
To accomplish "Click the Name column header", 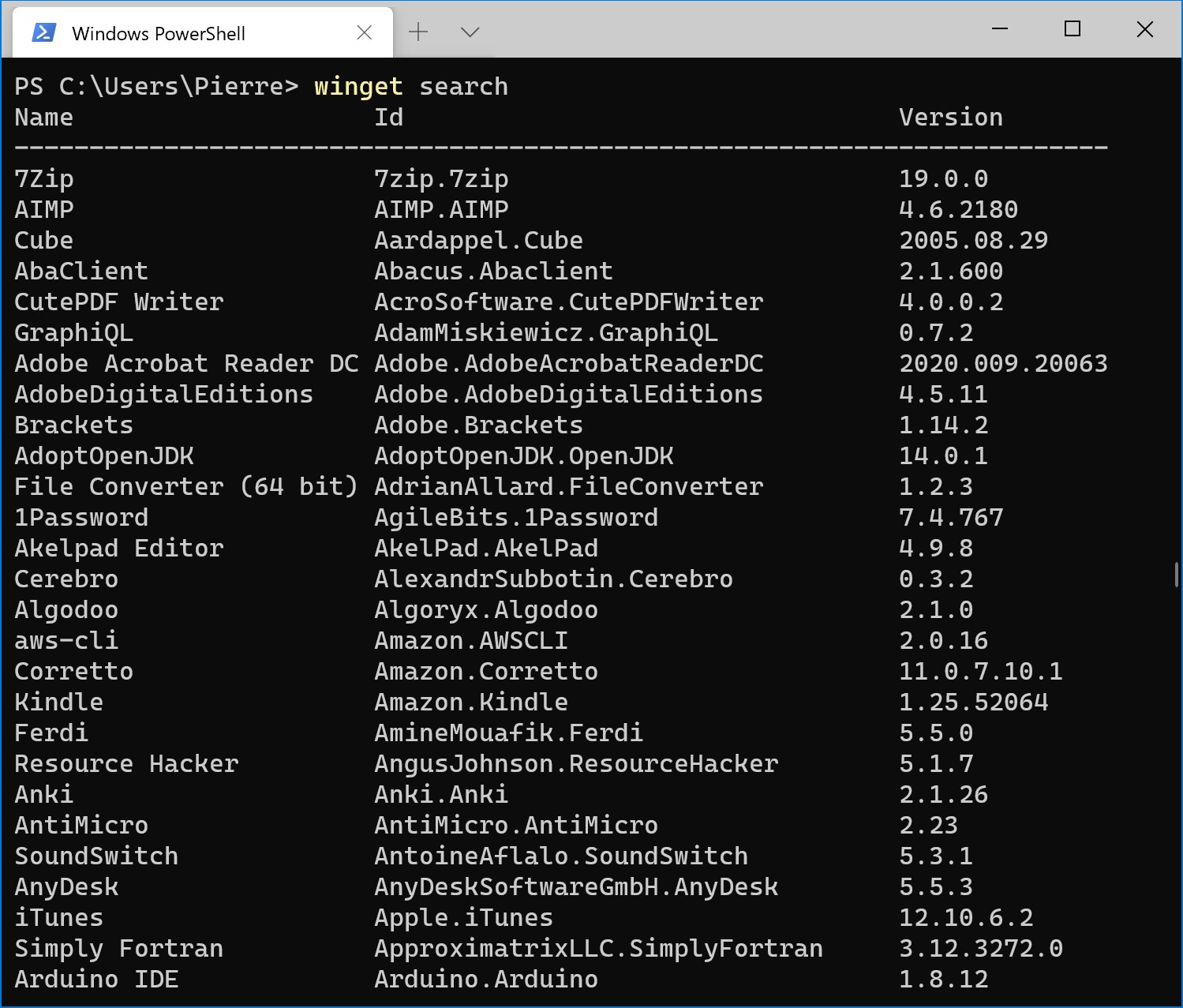I will pyautogui.click(x=44, y=118).
